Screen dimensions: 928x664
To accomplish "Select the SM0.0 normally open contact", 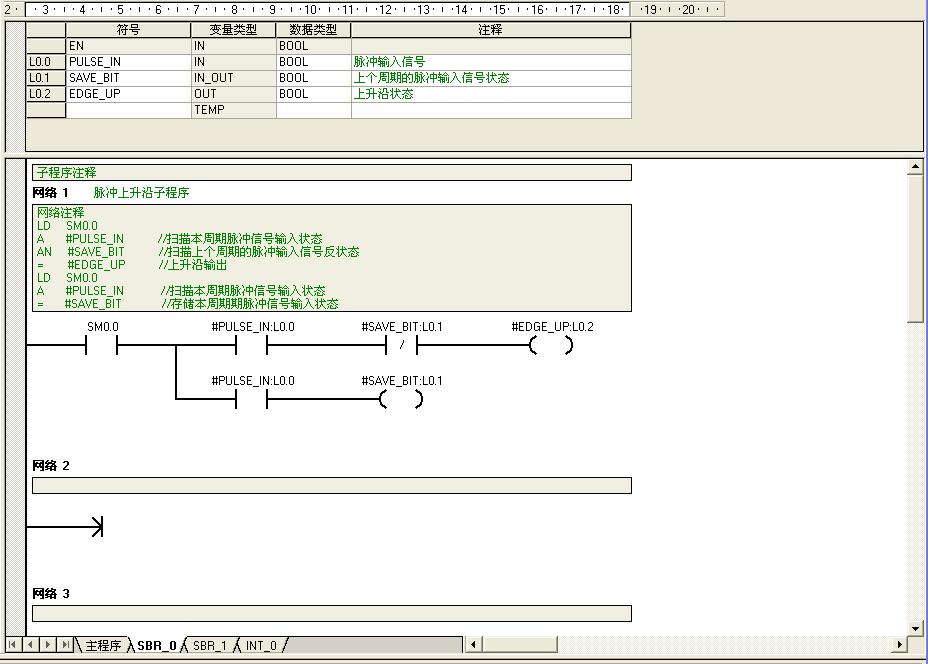I will (102, 344).
